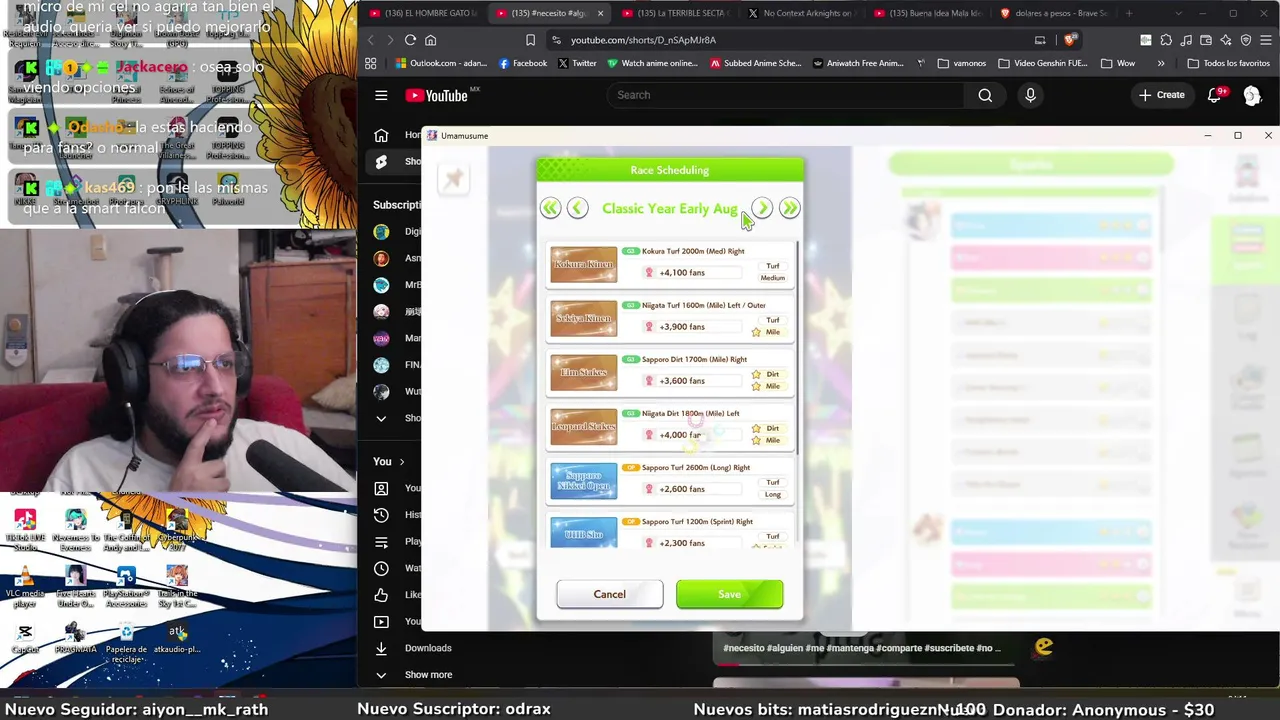Click the pin icon in Umamusume window
Image resolution: width=1280 pixels, height=720 pixels.
453,179
